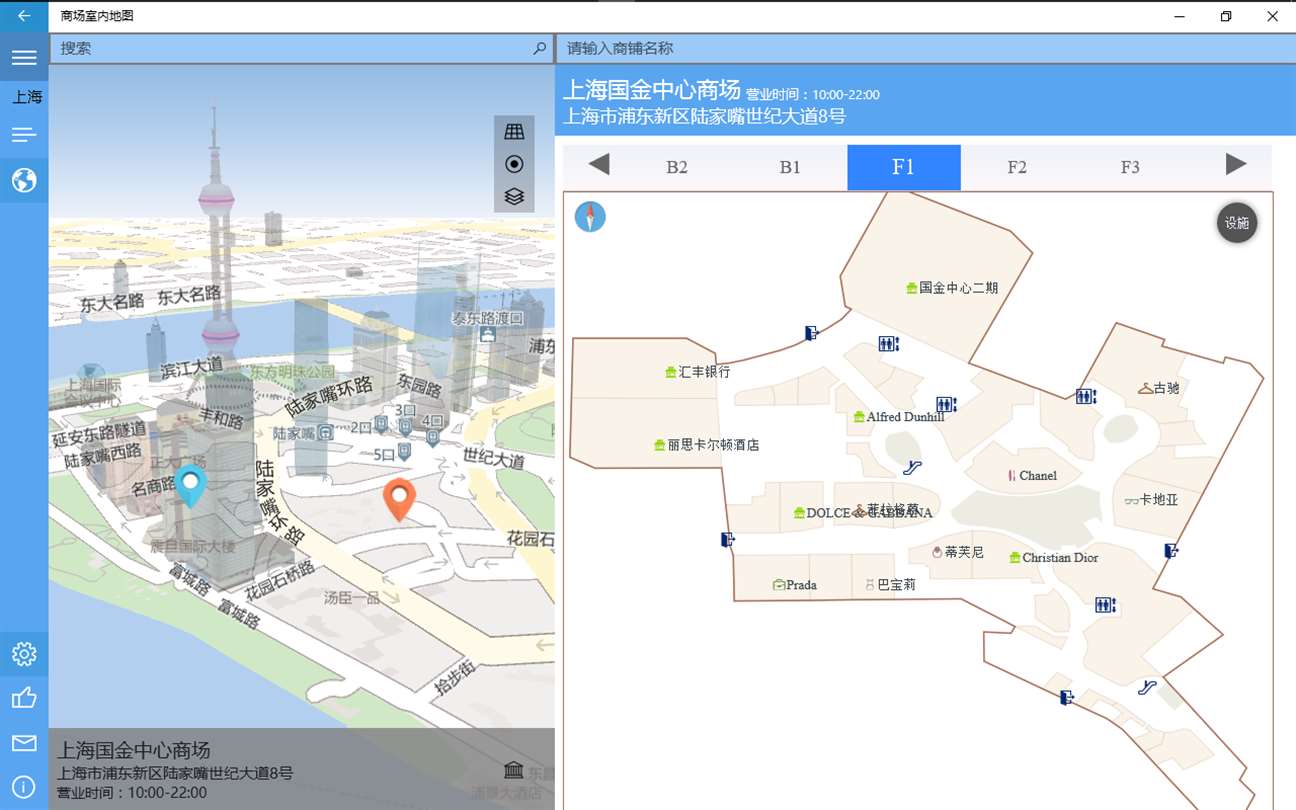Go to previous floors with left arrow
This screenshot has height=810, width=1296.
tap(599, 165)
